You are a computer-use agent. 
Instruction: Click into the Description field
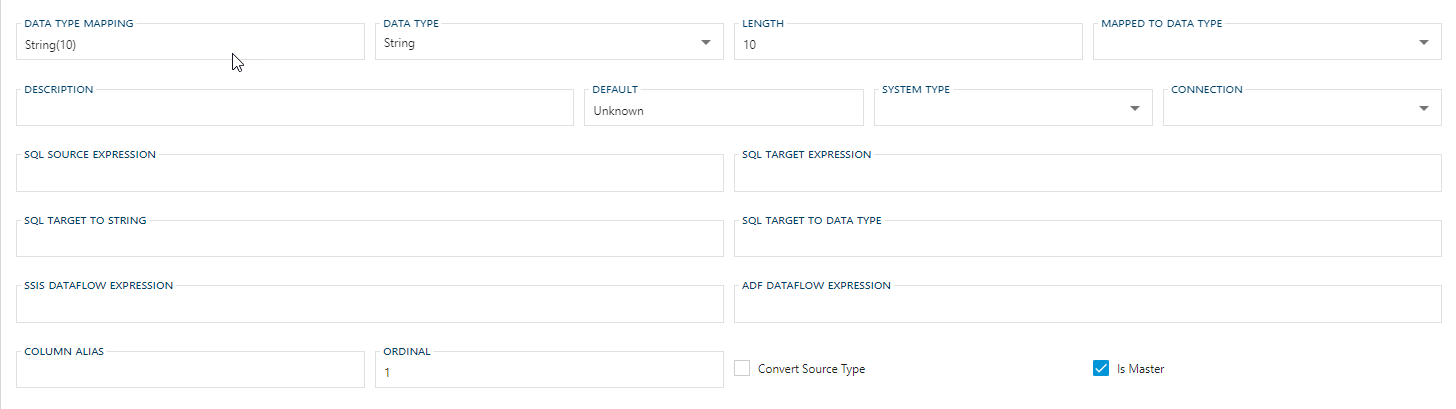[x=295, y=110]
